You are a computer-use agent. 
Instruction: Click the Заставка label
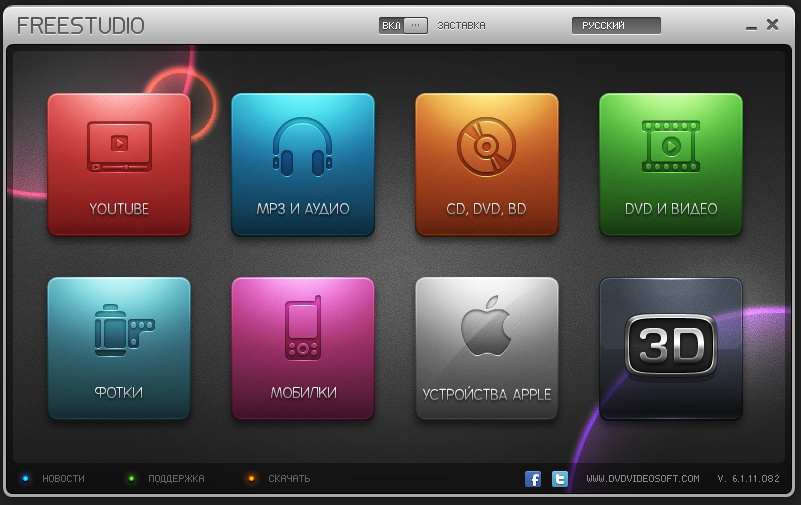(461, 26)
